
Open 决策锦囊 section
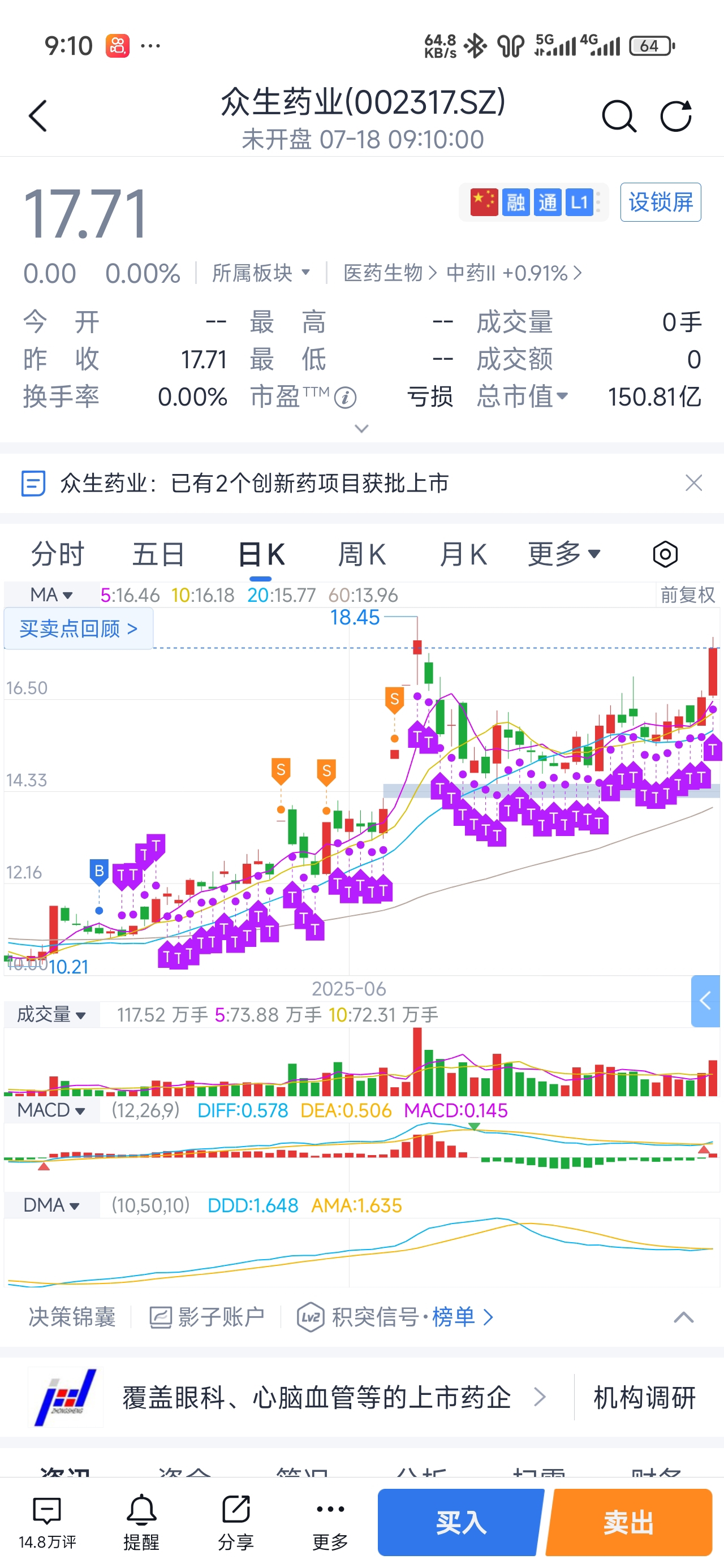[x=72, y=1317]
